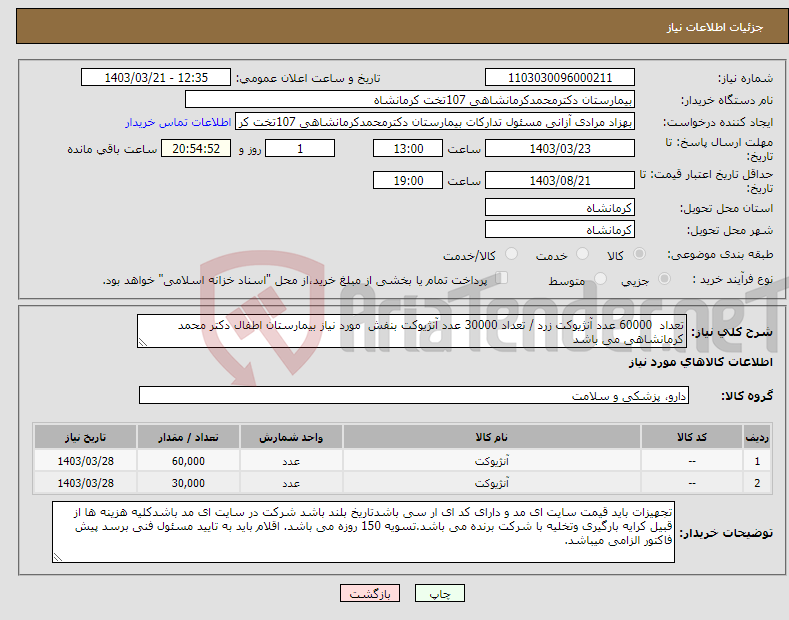The height and width of the screenshot is (620, 789).
Task: Click the announcement date field 1403/03/21 - 12:35
Action: coord(155,78)
